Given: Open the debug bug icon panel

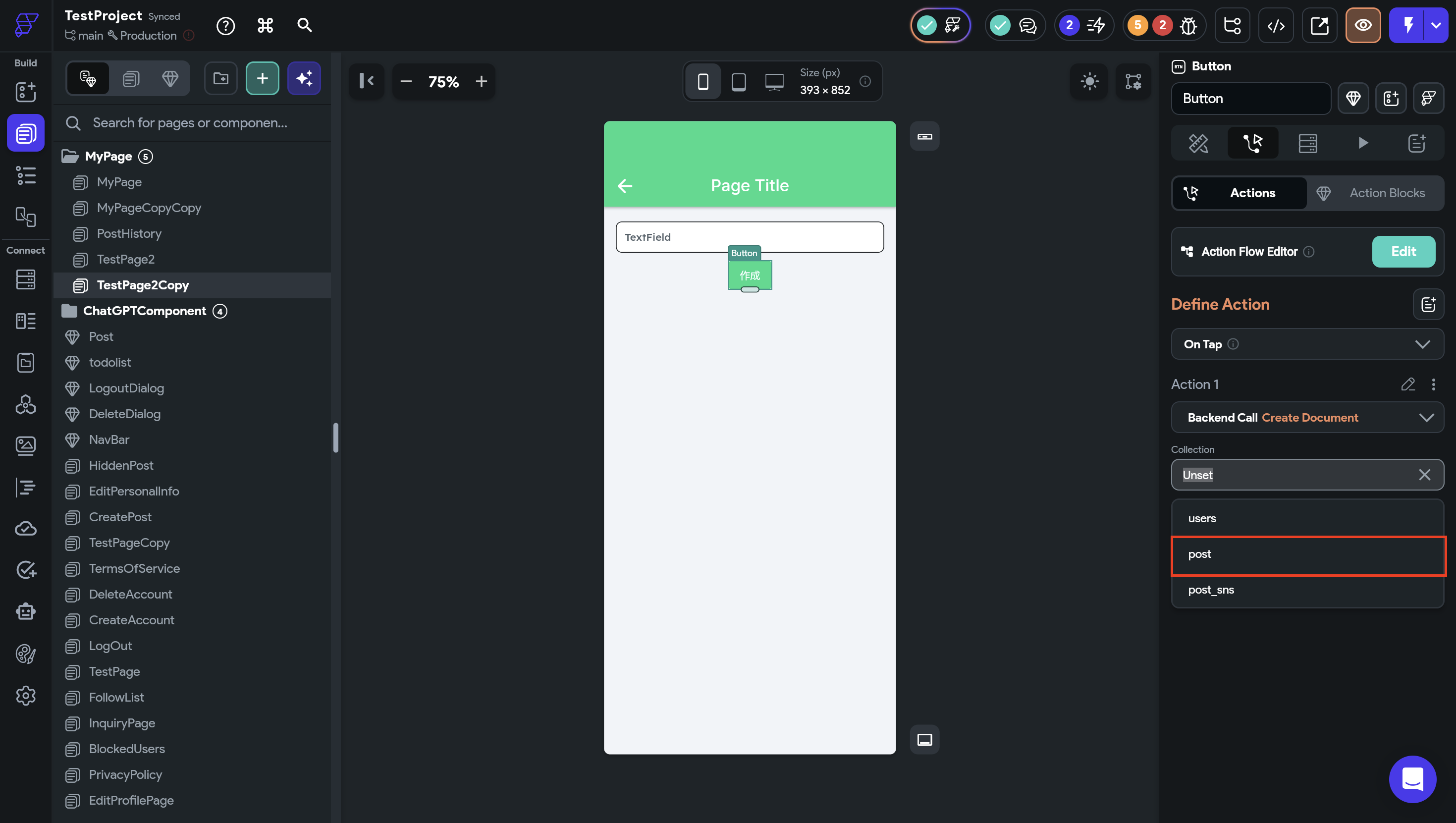Looking at the screenshot, I should pos(1188,25).
